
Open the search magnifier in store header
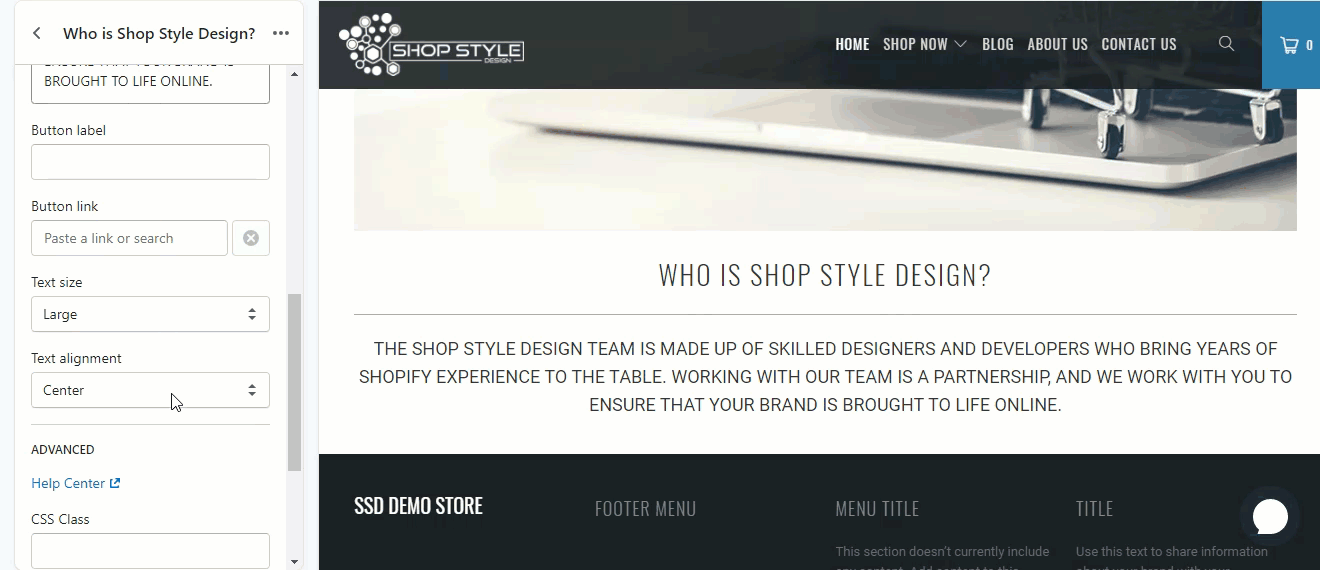point(1226,44)
